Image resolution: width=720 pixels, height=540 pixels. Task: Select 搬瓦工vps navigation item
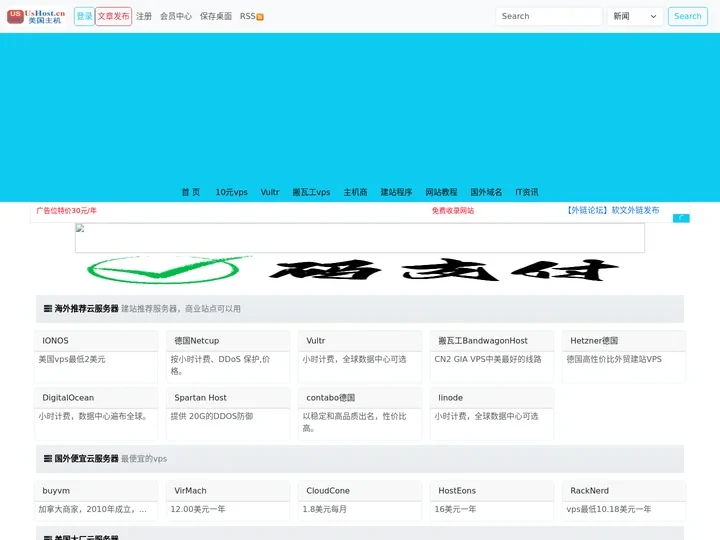click(x=311, y=192)
